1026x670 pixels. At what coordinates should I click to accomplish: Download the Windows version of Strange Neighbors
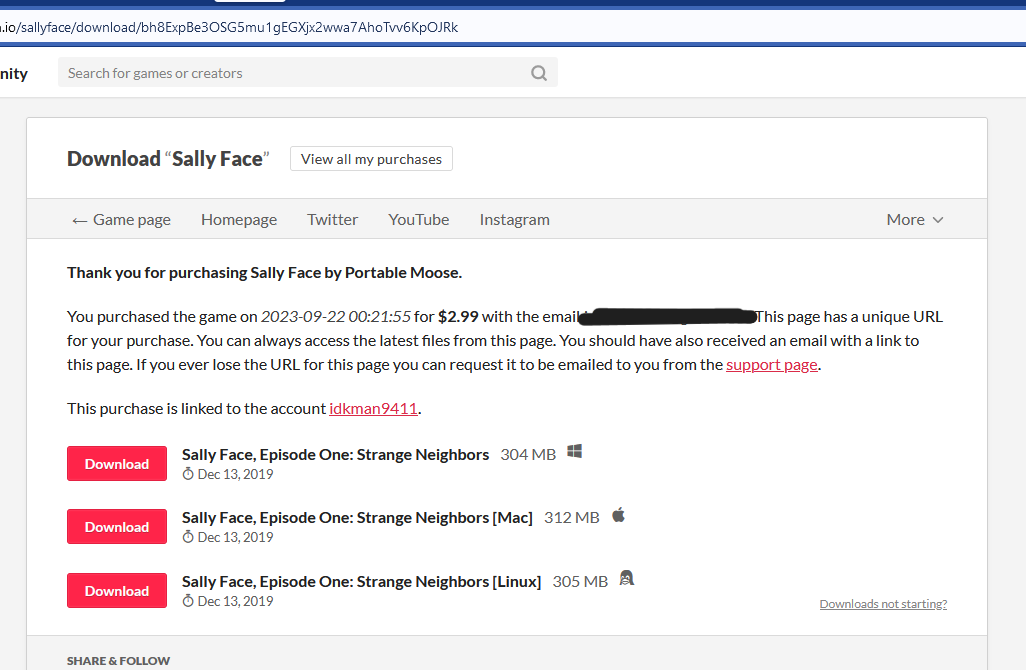coord(116,463)
